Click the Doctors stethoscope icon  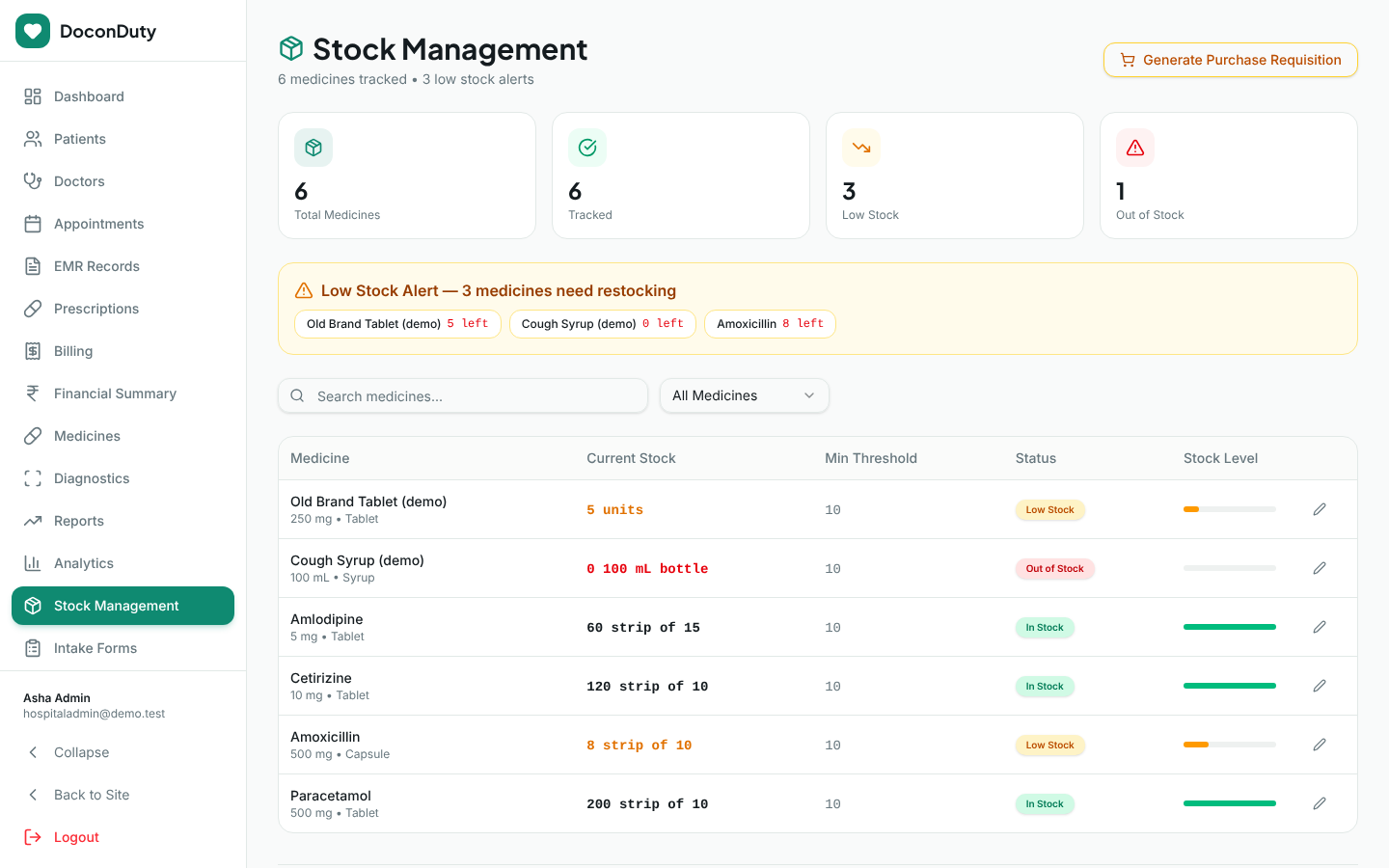coord(33,181)
